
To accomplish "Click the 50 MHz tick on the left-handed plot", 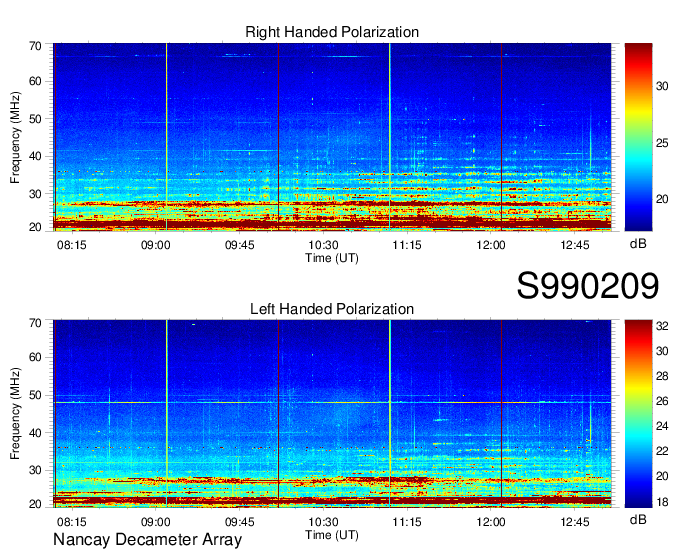I will tap(35, 395).
